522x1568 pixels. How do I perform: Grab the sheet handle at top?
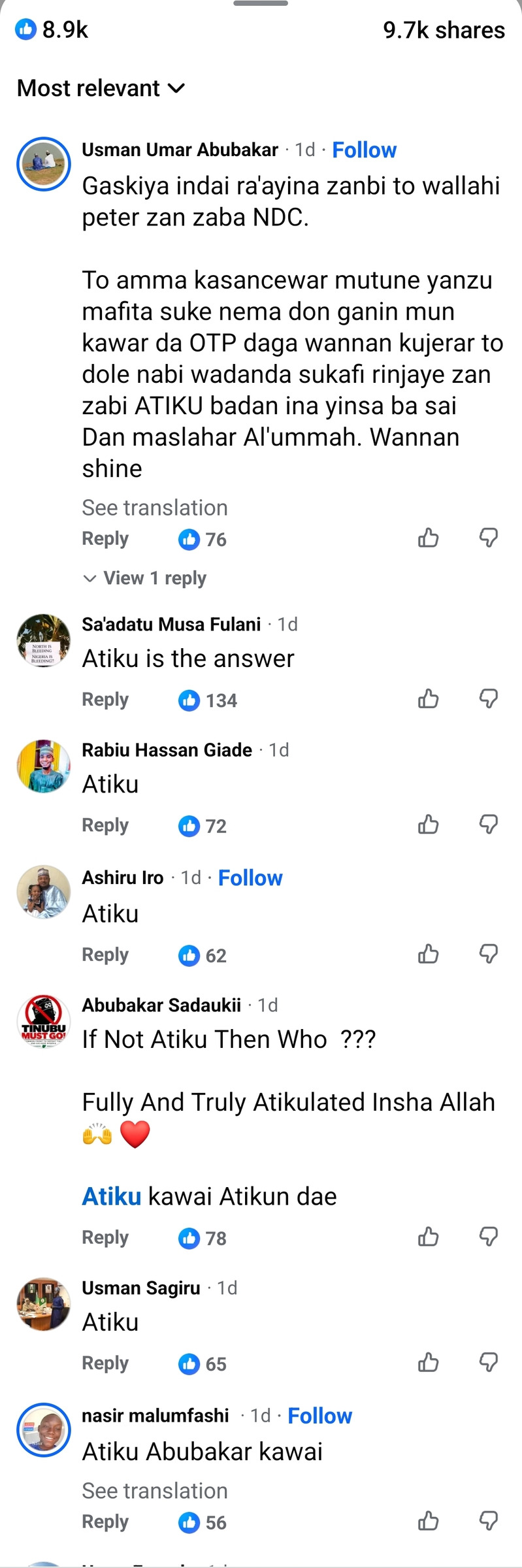[261, 3]
